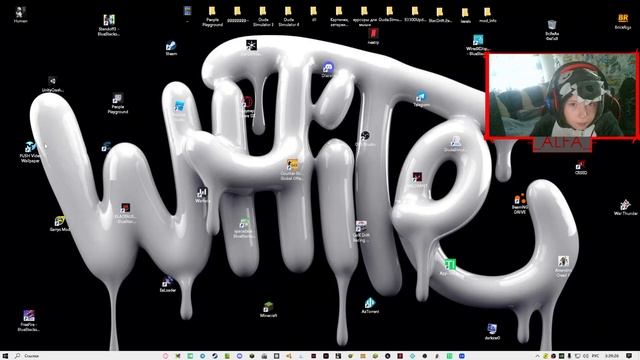
Task: Open the Minecraft desktop shortcut
Action: (268, 309)
